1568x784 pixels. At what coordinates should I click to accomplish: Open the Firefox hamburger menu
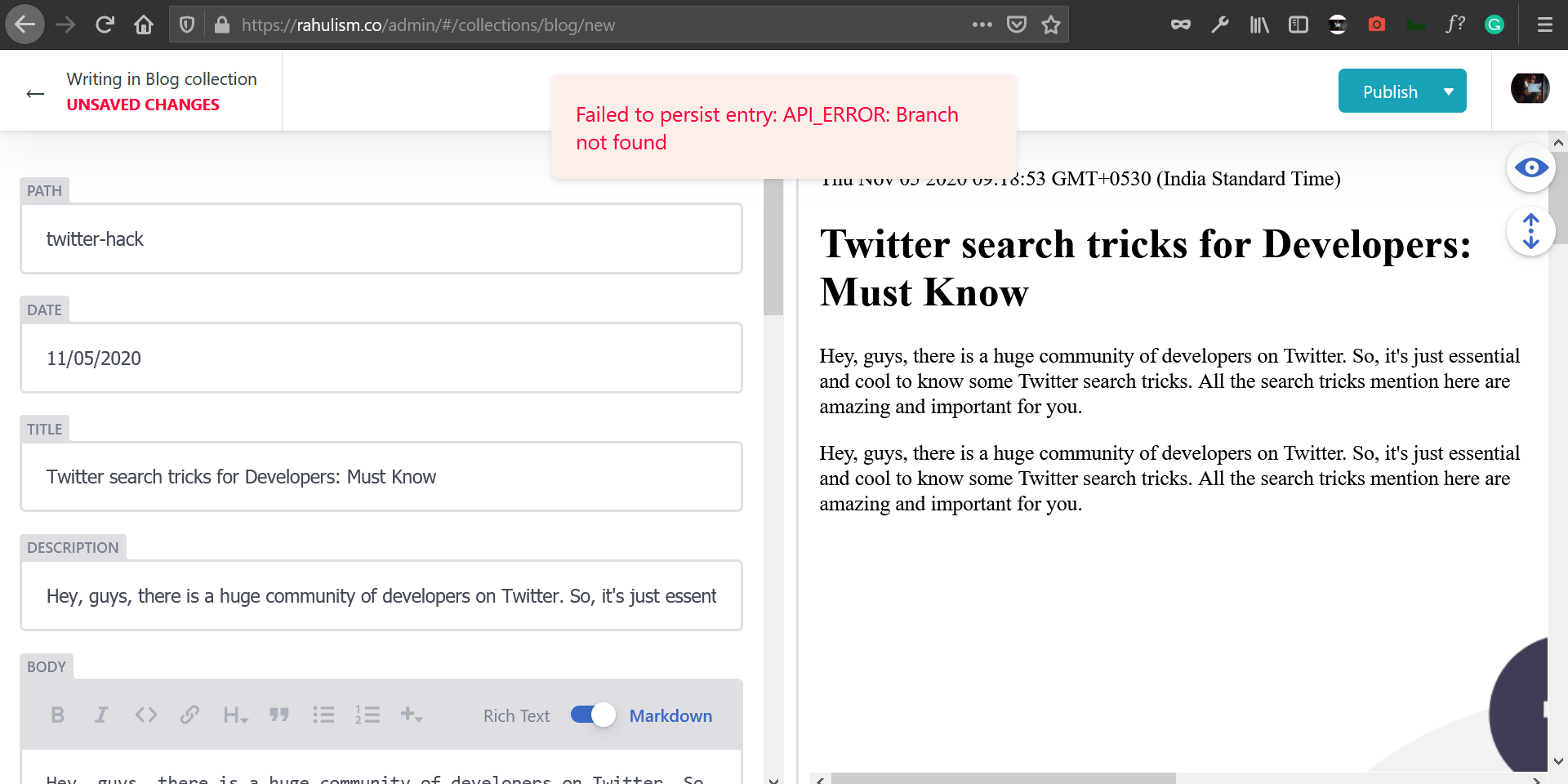pos(1545,24)
